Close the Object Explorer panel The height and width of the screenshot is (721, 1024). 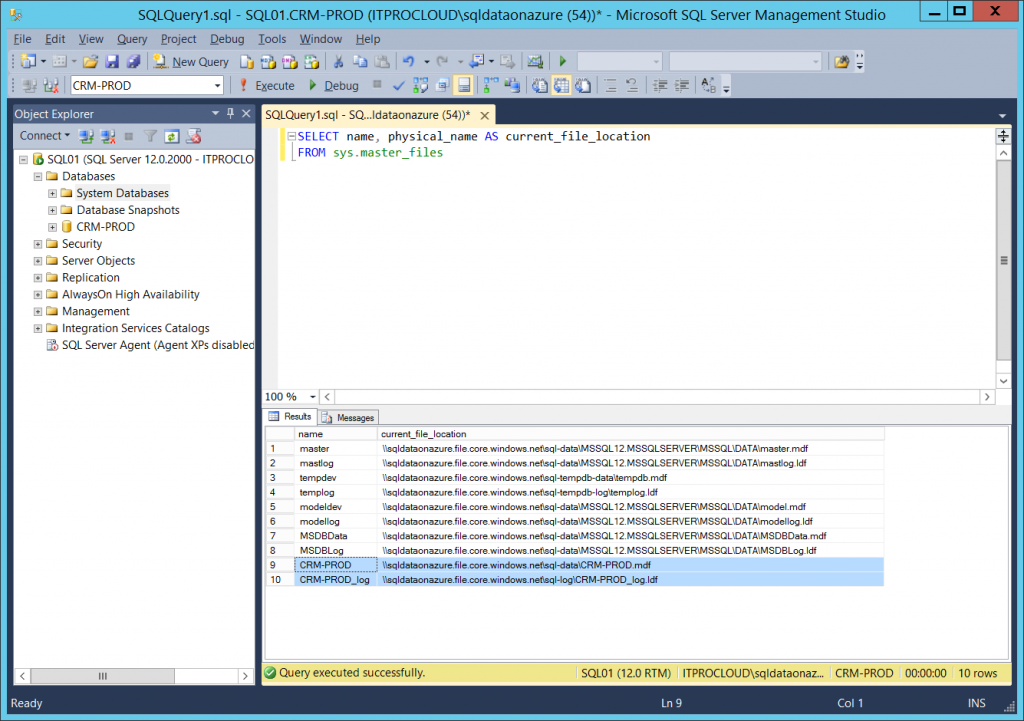pos(246,114)
